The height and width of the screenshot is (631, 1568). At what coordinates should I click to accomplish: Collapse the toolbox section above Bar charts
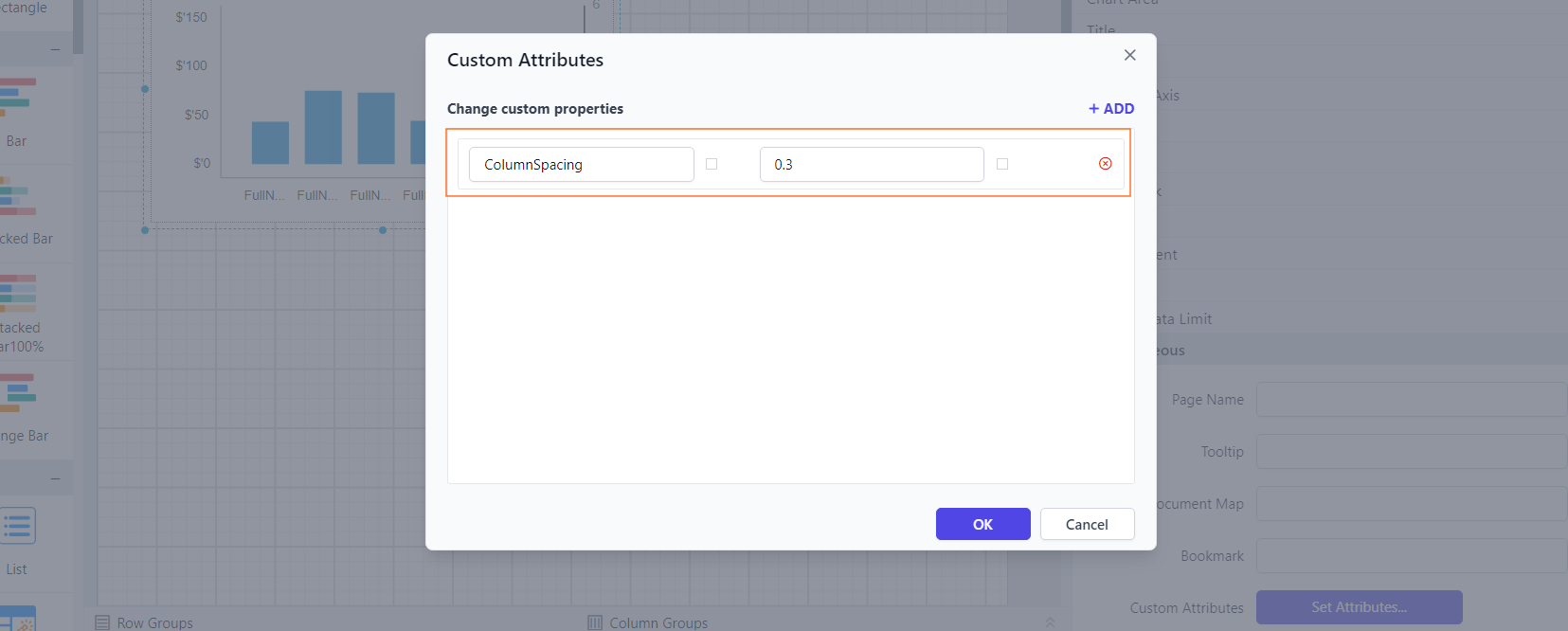(55, 49)
